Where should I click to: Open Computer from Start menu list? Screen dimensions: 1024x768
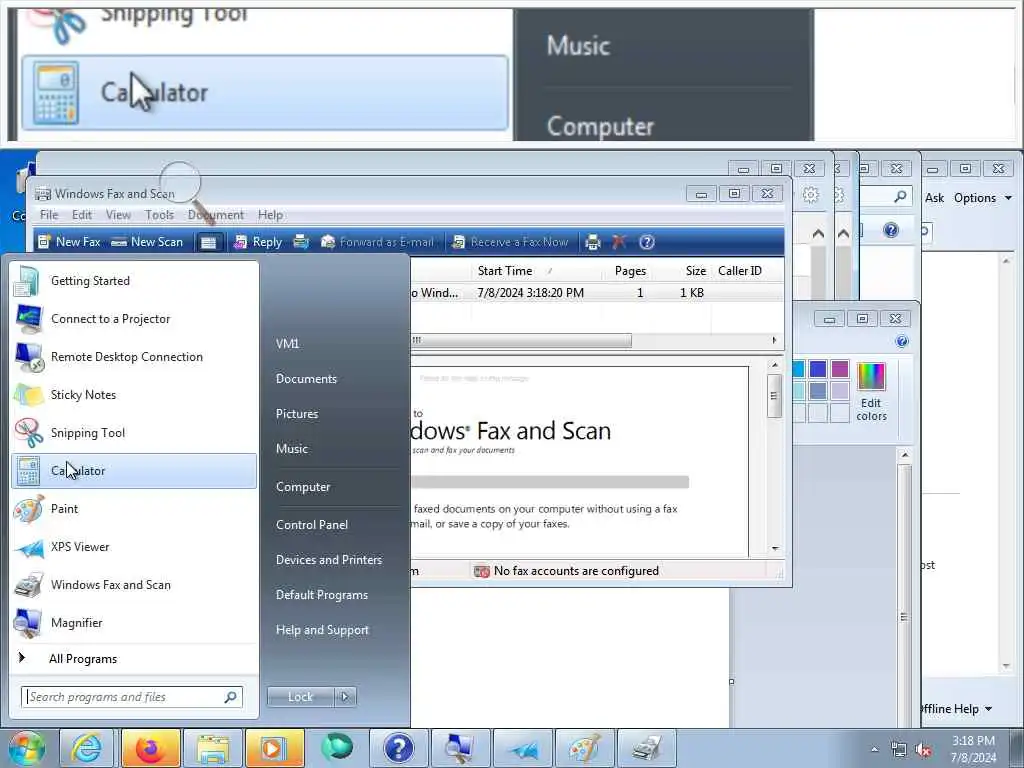click(303, 487)
